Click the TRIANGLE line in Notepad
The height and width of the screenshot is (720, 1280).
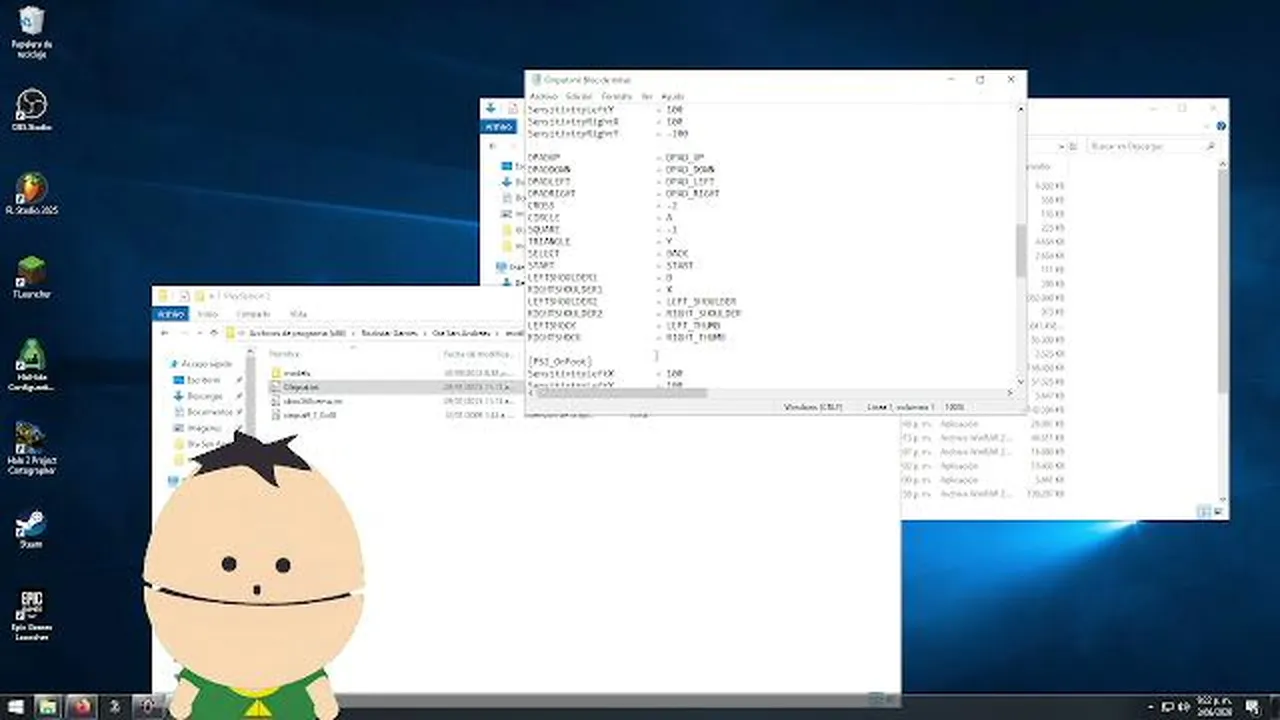pyautogui.click(x=549, y=241)
